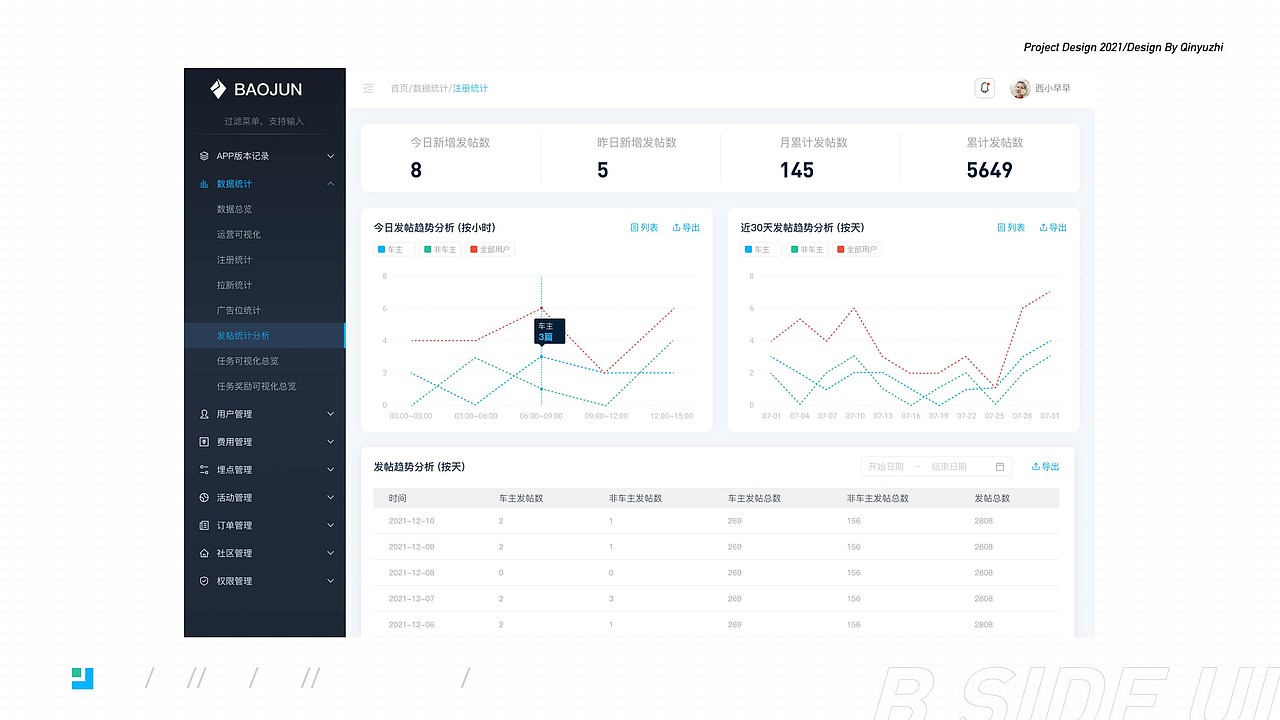Expand the 社区管理 chevron

(330, 553)
